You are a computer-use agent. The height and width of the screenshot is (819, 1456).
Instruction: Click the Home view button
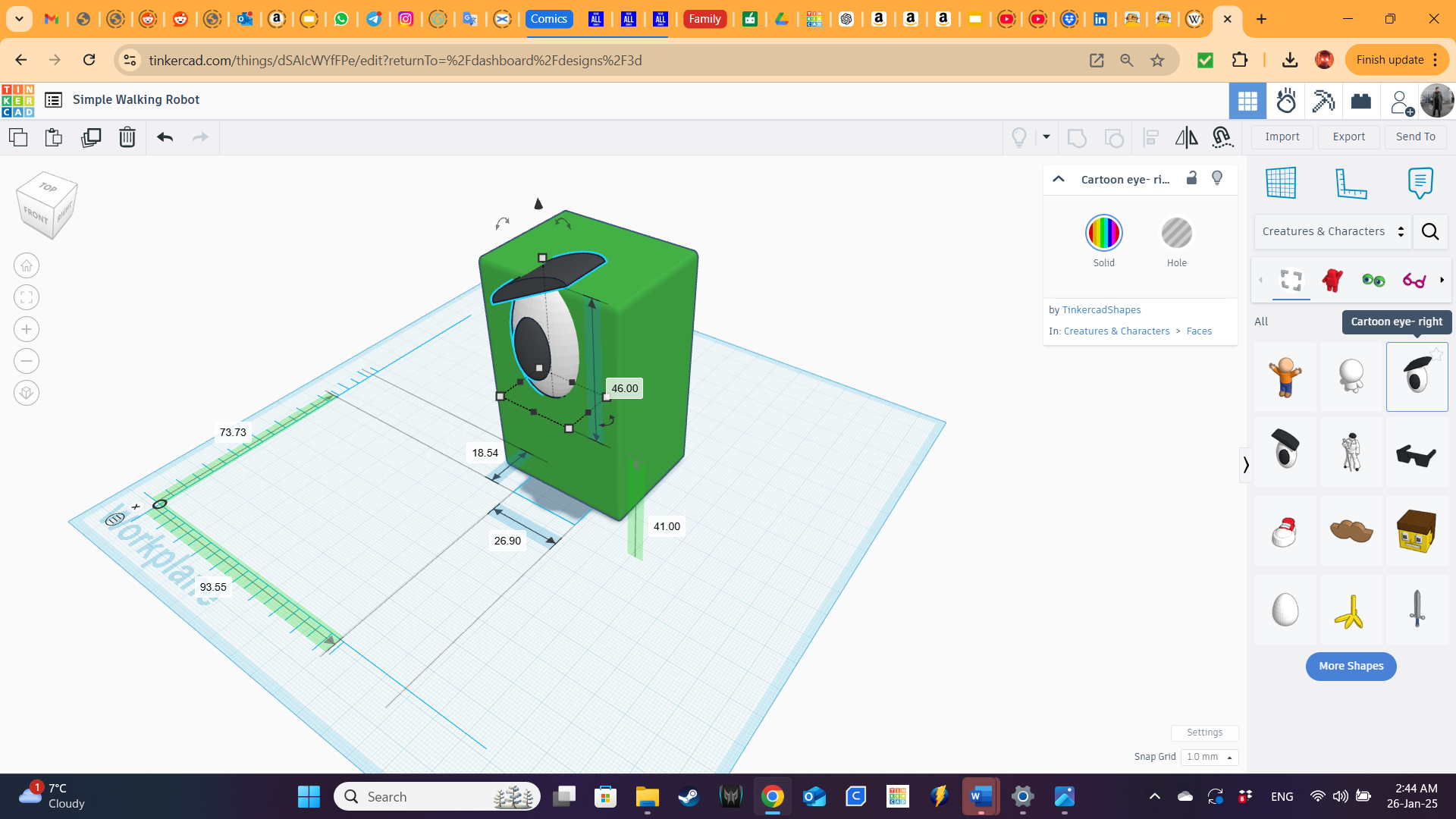tap(27, 265)
